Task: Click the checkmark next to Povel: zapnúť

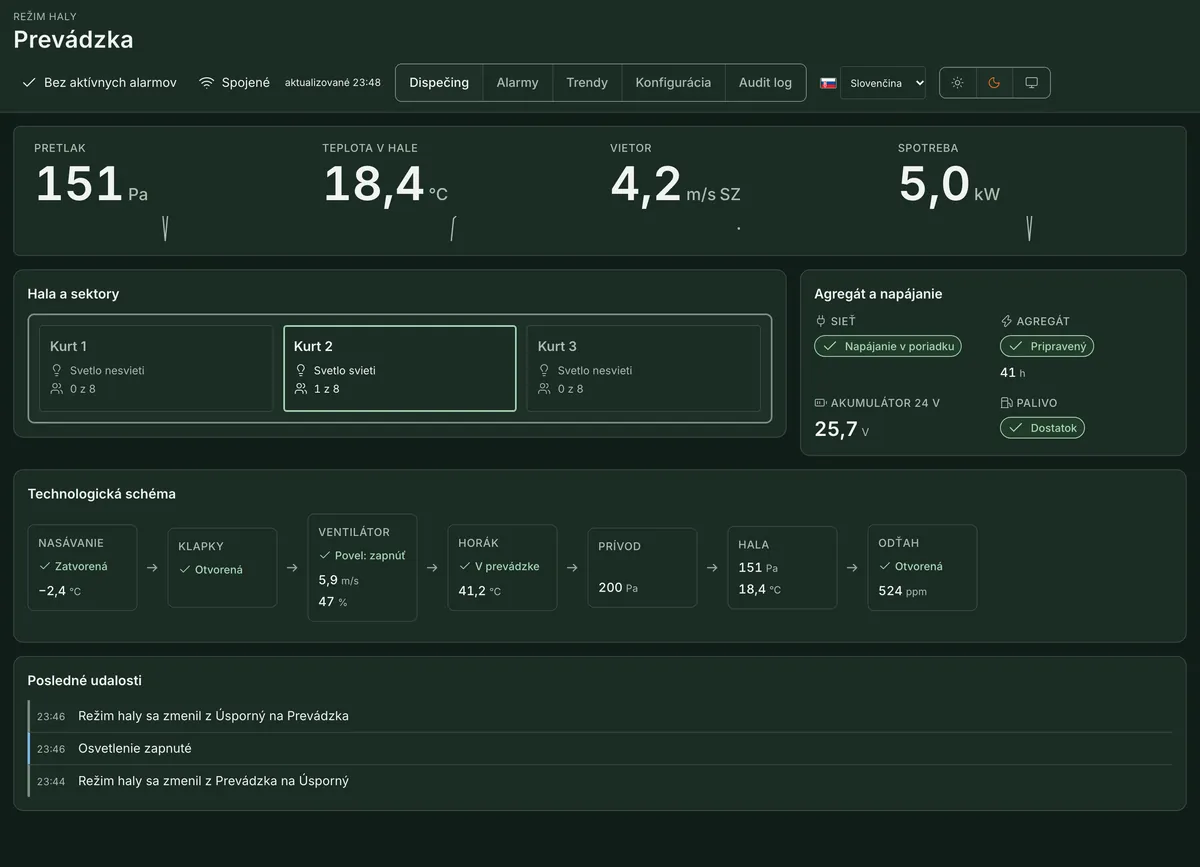Action: coord(324,555)
